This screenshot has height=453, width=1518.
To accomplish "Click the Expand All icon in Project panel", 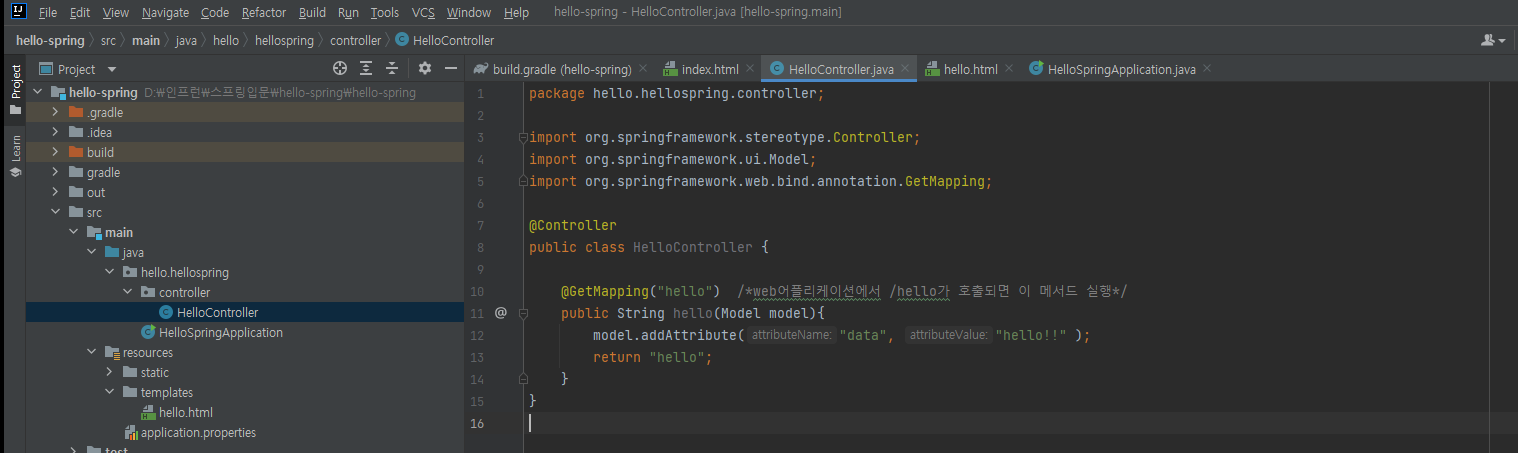I will 366,68.
